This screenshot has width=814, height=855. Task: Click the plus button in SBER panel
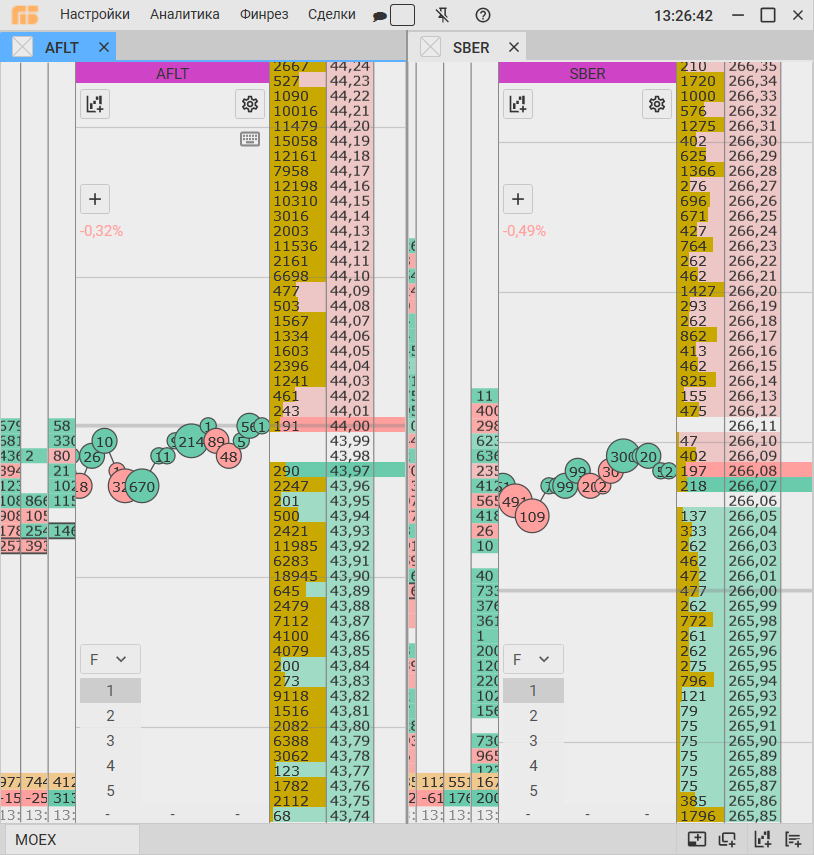click(x=518, y=199)
